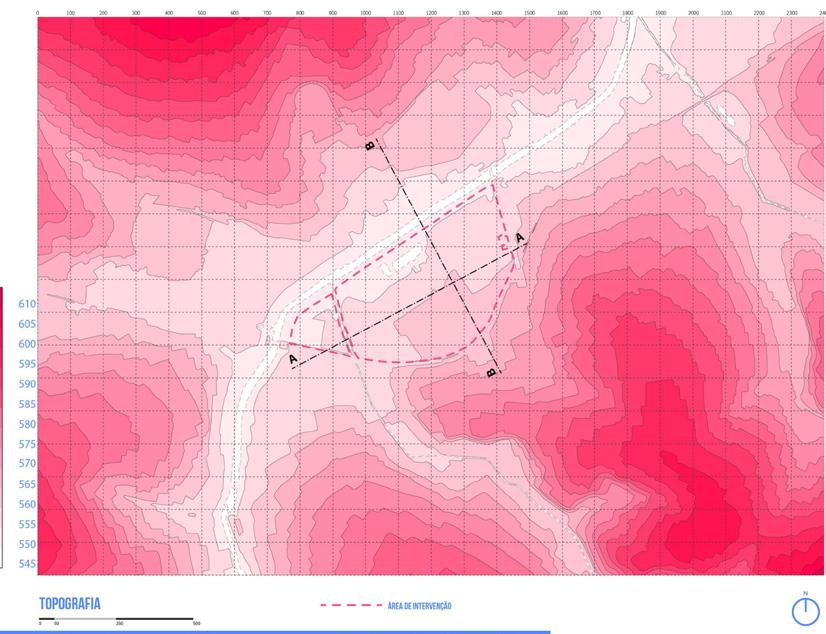Click top axis tick label 2300

pos(792,13)
